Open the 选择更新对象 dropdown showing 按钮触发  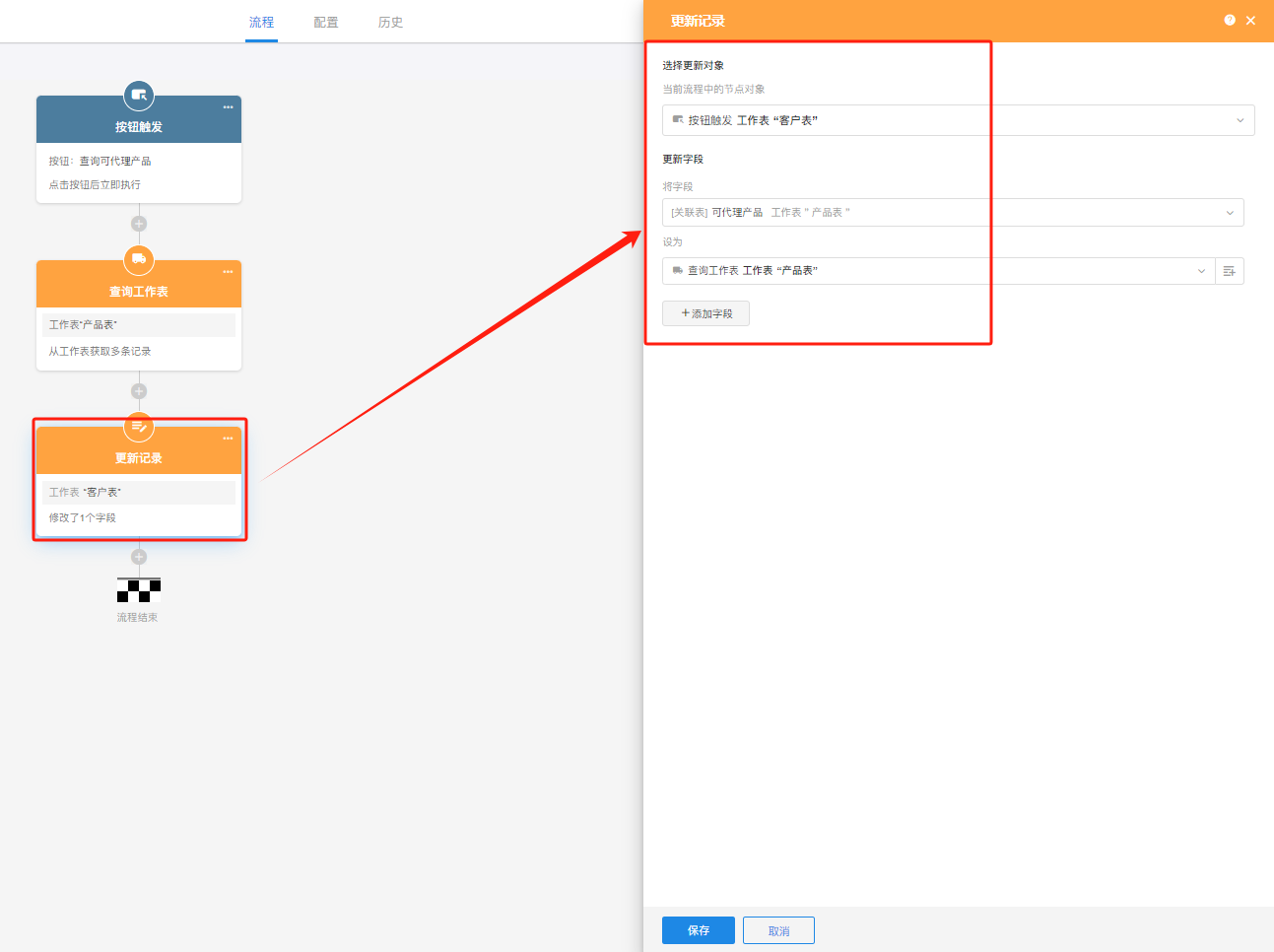click(x=959, y=120)
